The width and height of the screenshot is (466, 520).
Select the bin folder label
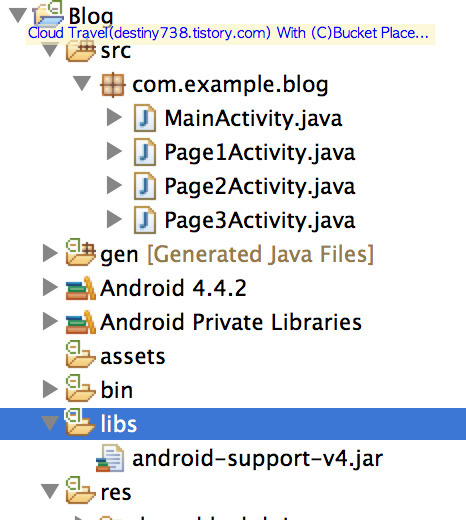[117, 389]
